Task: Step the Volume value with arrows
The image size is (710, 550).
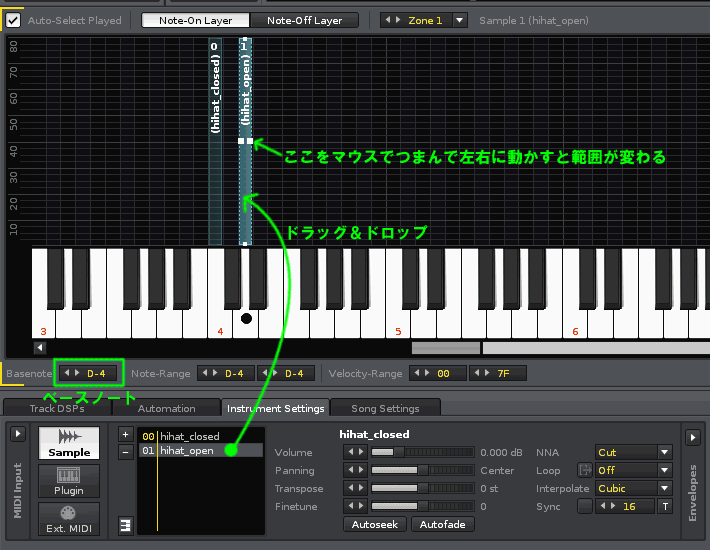Action: [x=355, y=452]
